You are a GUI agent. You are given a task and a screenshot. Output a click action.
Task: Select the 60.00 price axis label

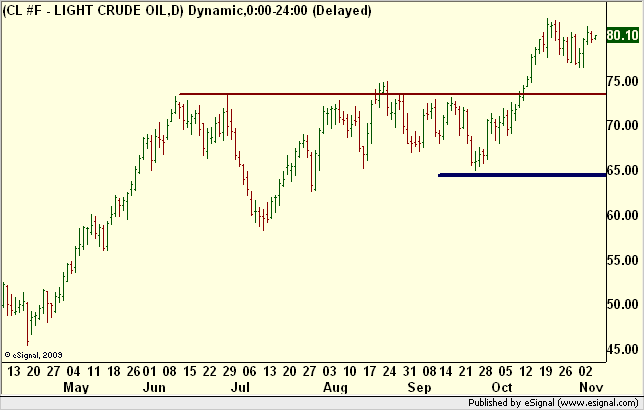[623, 215]
